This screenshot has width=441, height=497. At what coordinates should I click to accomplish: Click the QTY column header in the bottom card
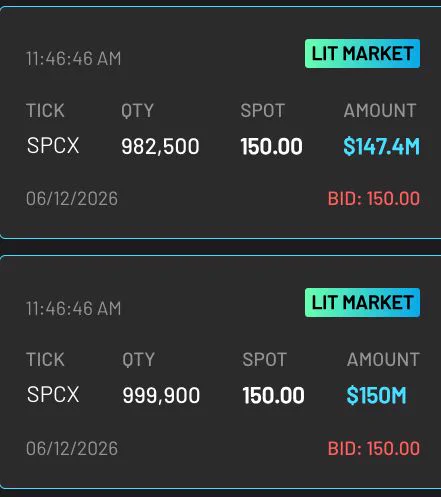tap(138, 360)
